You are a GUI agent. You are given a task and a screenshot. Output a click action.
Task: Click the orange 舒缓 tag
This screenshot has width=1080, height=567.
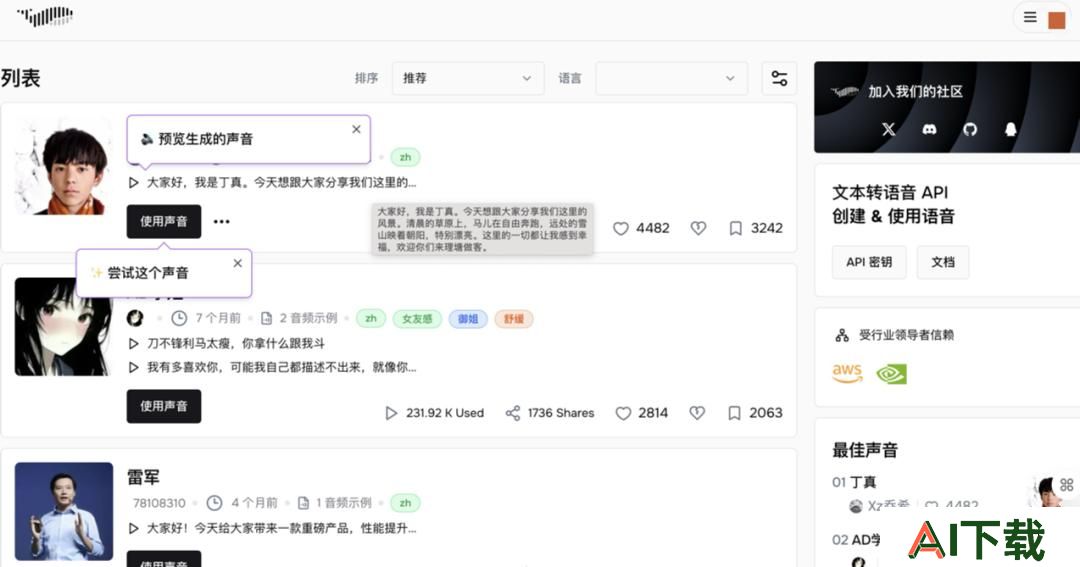514,319
